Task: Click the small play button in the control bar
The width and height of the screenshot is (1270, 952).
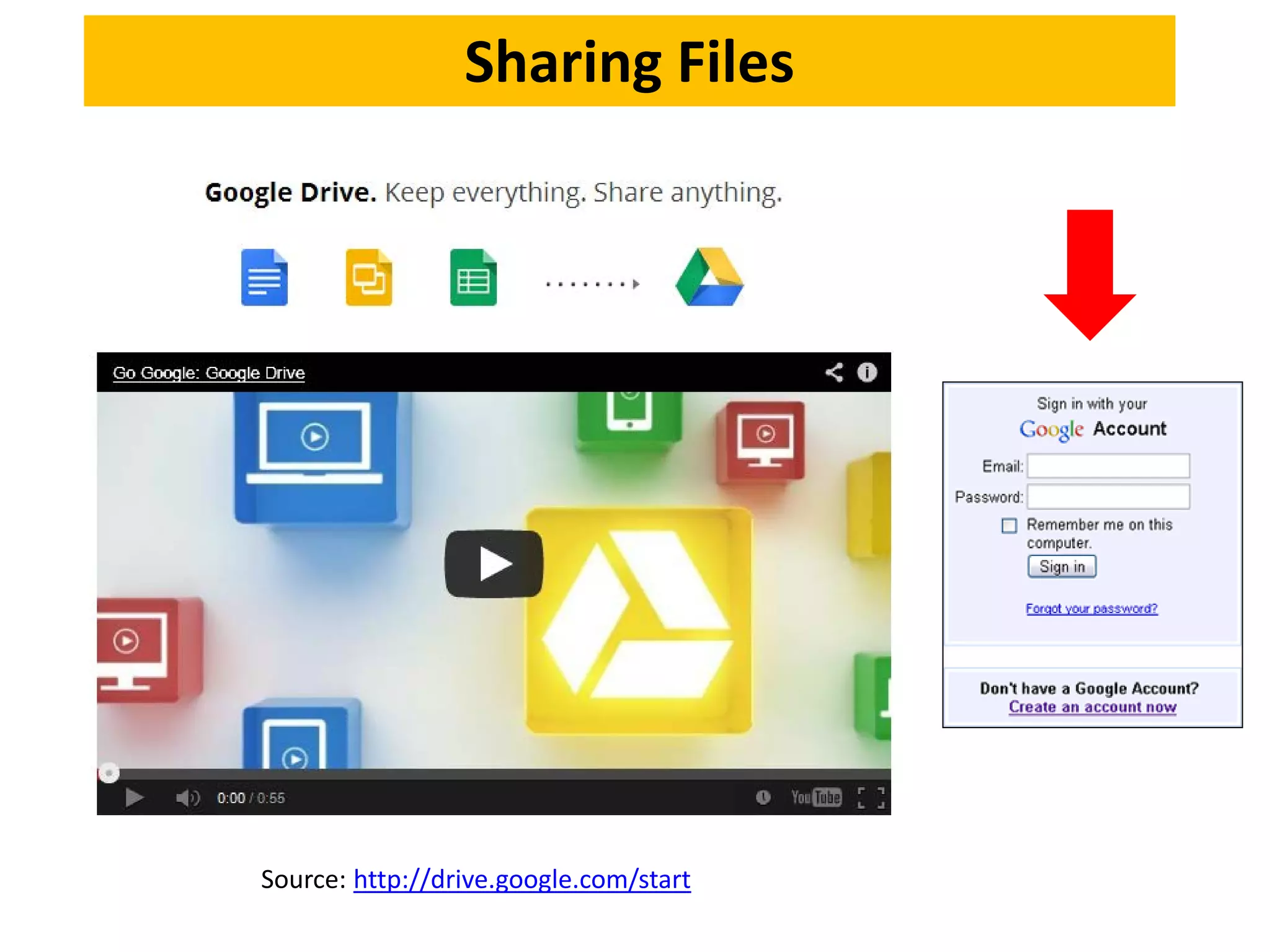Action: 134,797
